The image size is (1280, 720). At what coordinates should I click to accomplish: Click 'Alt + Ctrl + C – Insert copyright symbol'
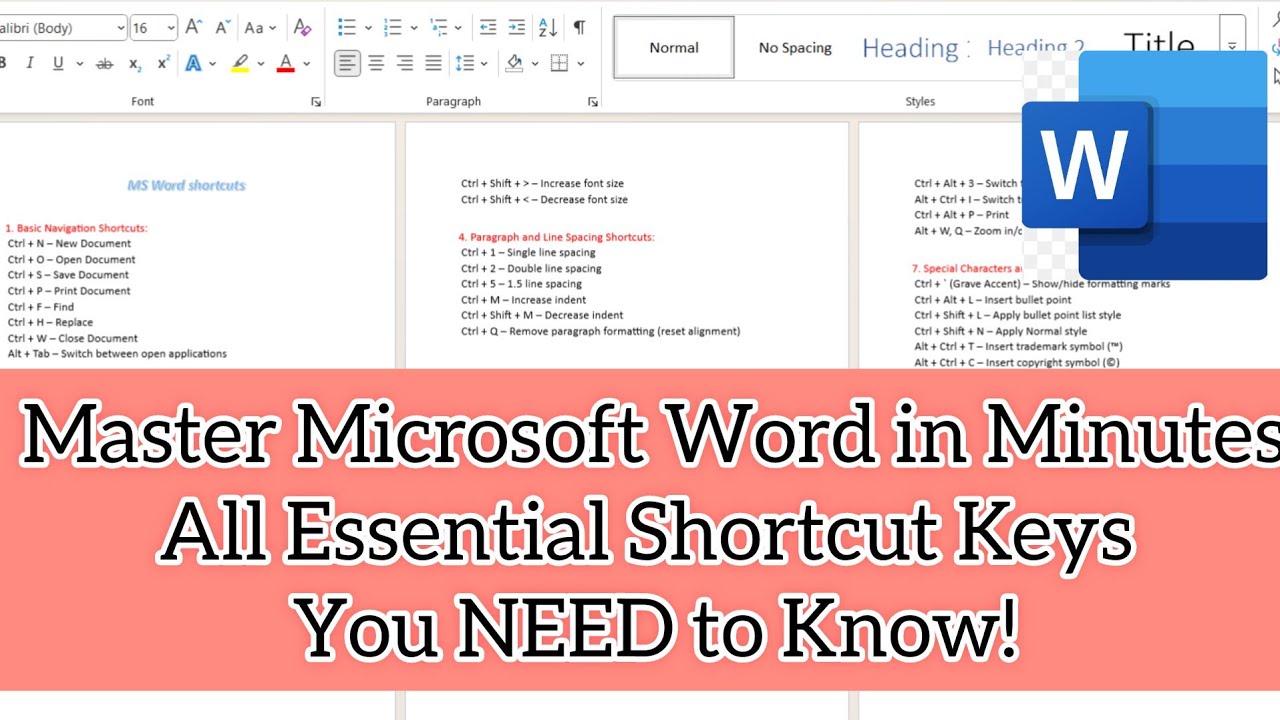(x=1017, y=362)
